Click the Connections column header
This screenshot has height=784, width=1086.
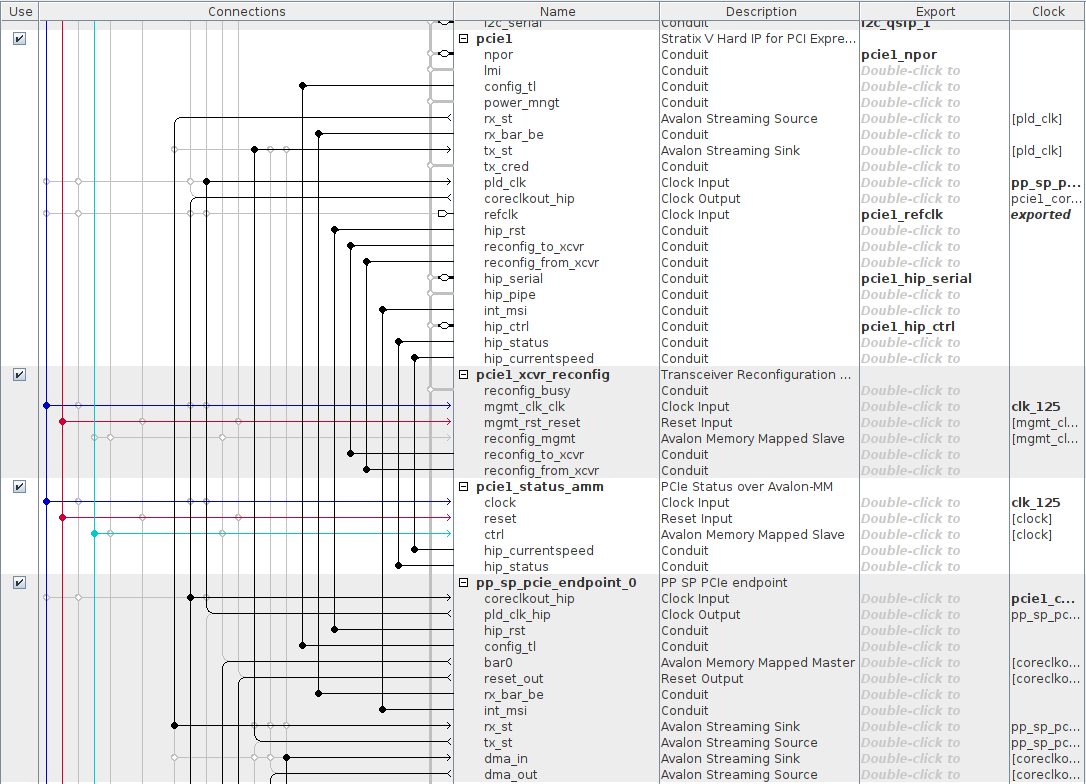(246, 11)
